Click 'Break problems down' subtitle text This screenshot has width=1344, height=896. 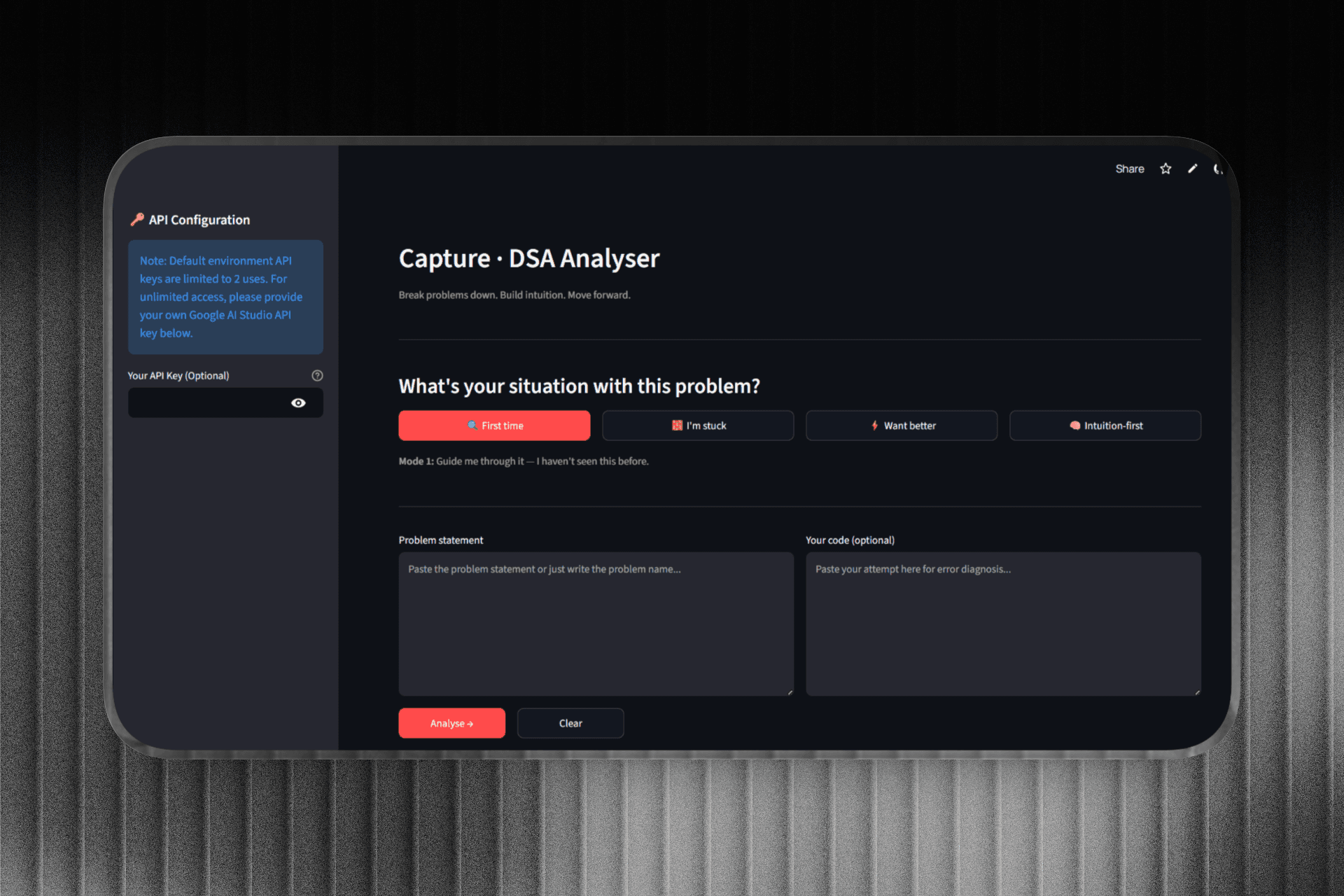(x=514, y=295)
